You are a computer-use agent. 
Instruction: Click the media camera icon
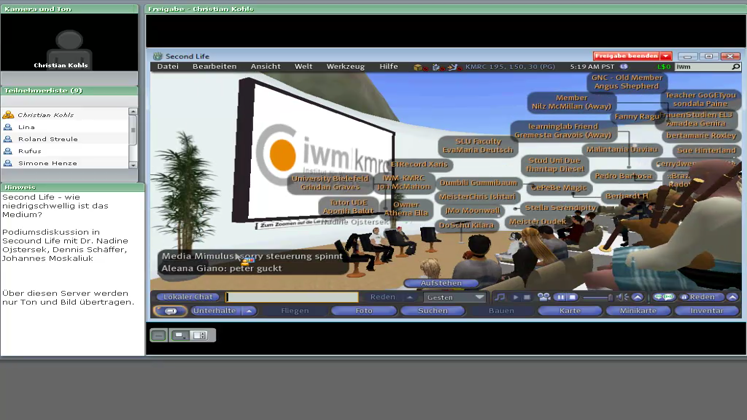(x=544, y=297)
